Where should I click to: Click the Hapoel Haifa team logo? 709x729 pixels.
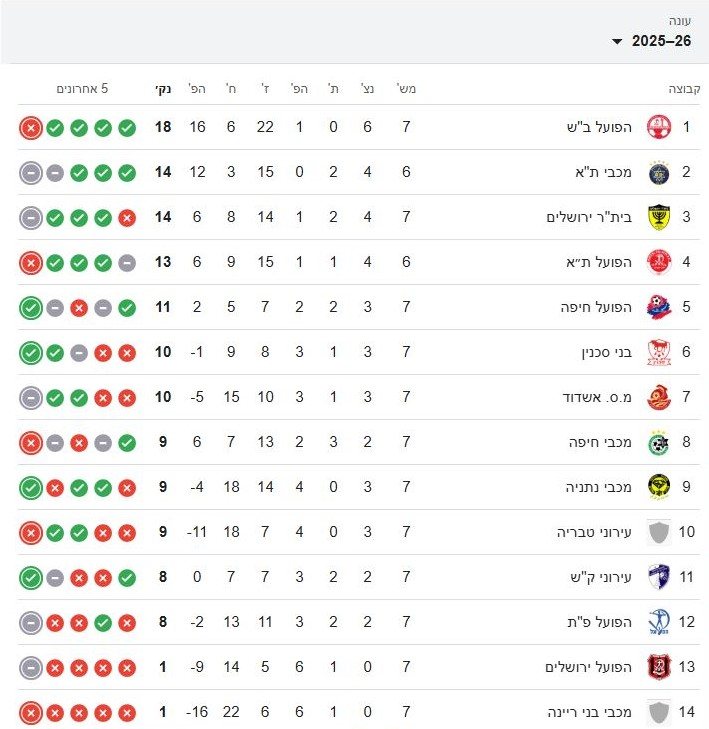pyautogui.click(x=658, y=307)
